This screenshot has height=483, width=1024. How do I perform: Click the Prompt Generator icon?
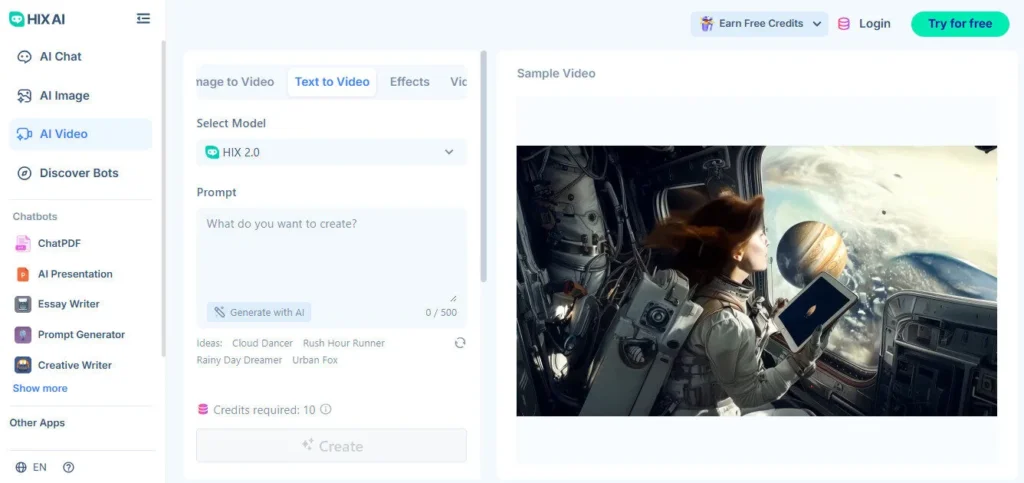tap(23, 335)
